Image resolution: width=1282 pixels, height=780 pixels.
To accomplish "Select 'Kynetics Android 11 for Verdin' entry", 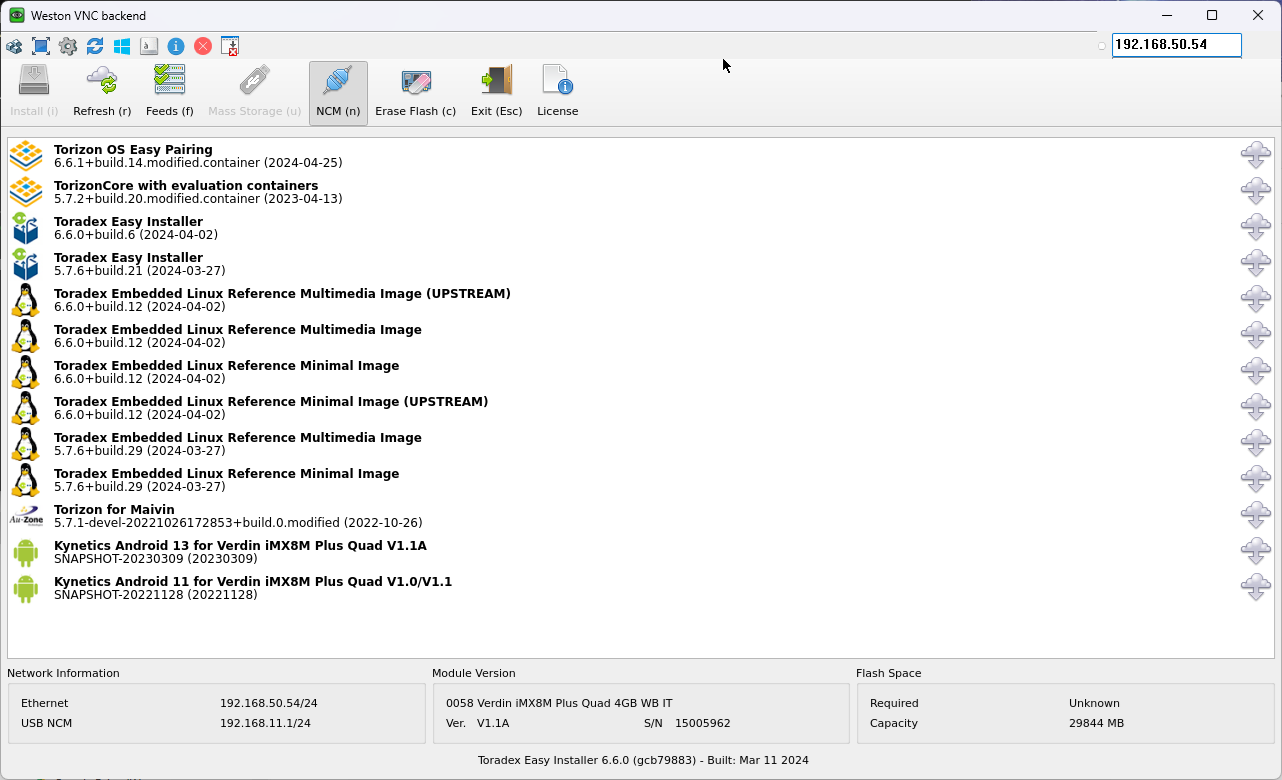I will [x=640, y=588].
